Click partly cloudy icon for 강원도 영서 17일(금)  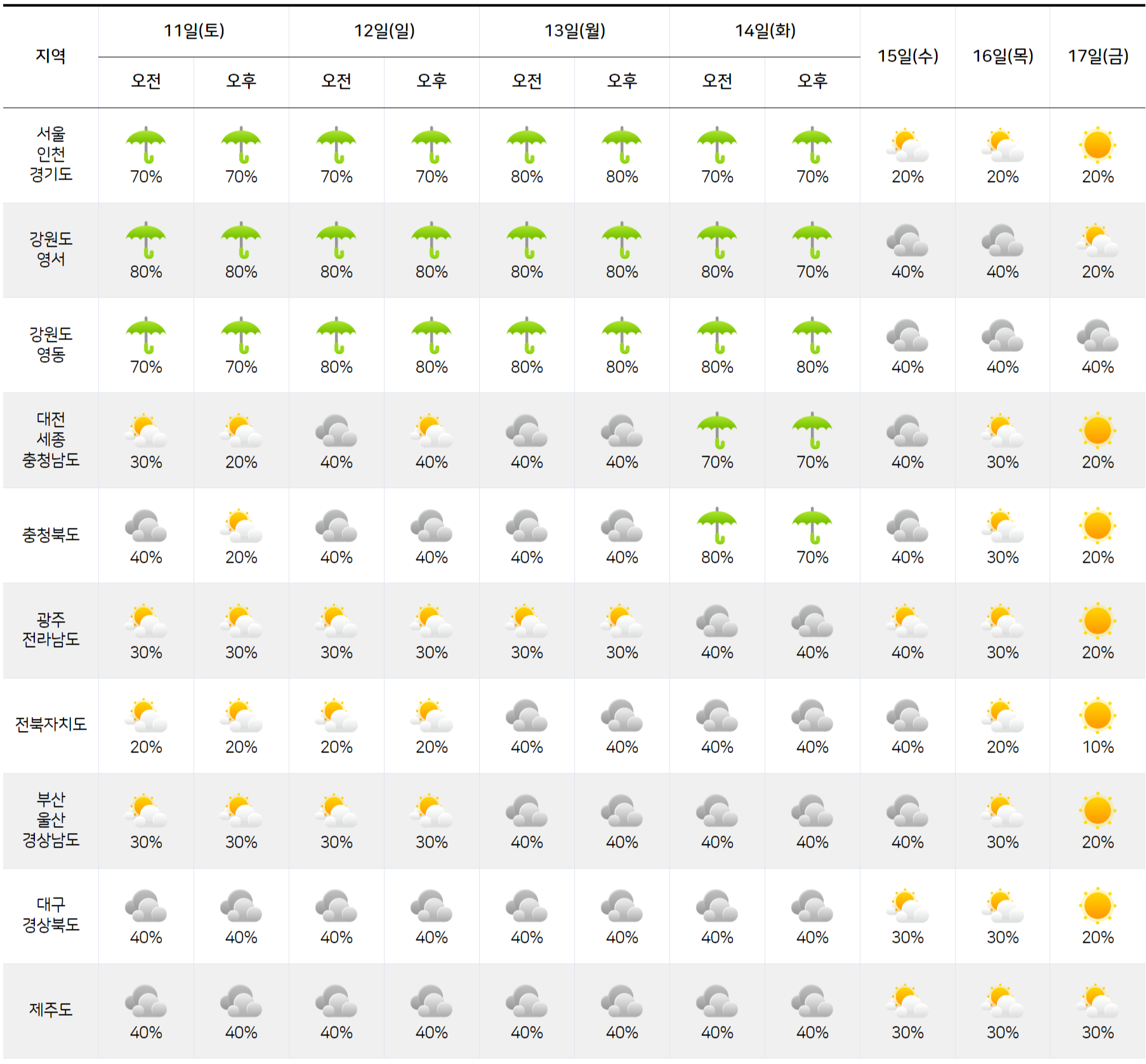pyautogui.click(x=1098, y=240)
